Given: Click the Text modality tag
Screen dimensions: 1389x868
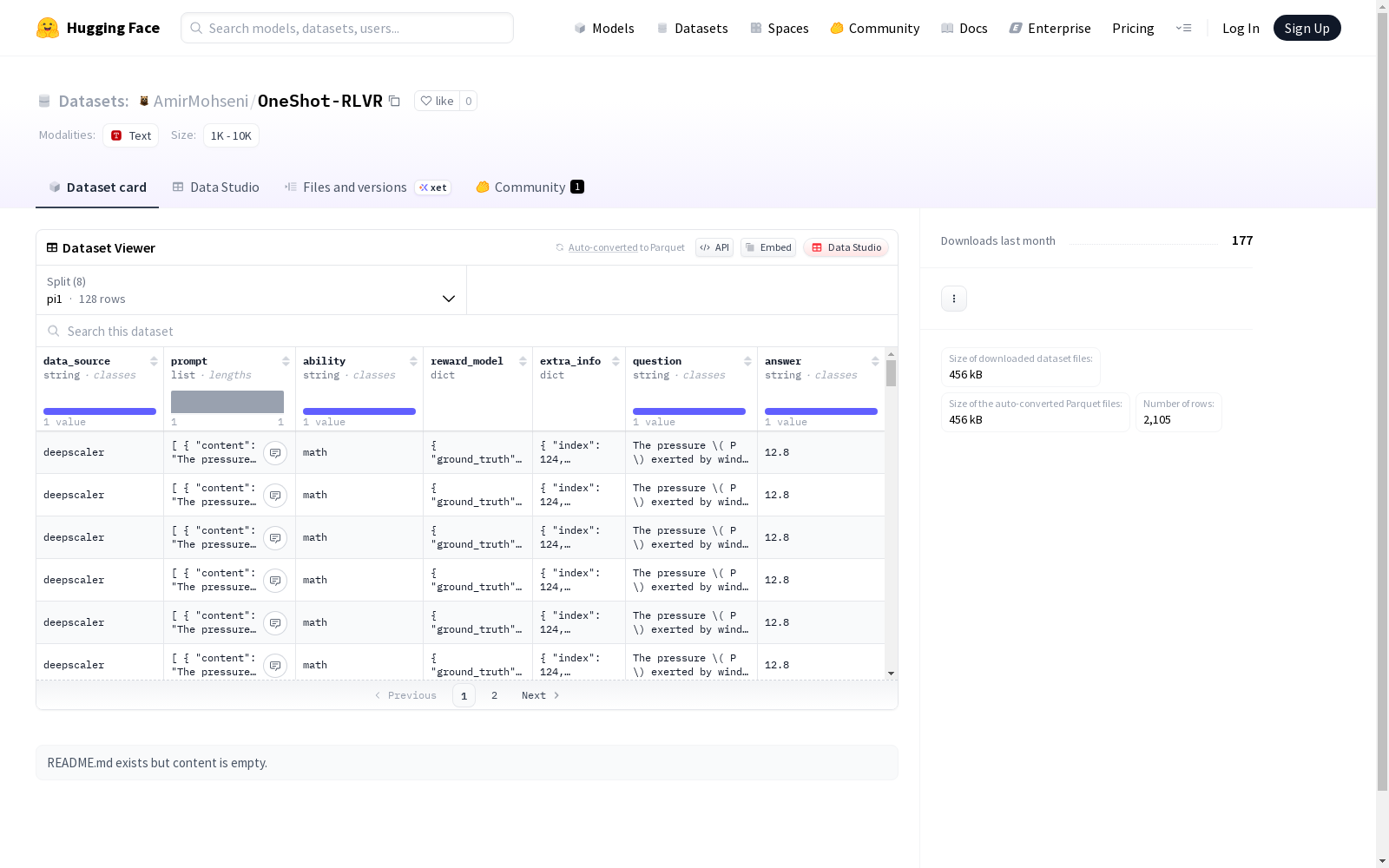Looking at the screenshot, I should 130,135.
